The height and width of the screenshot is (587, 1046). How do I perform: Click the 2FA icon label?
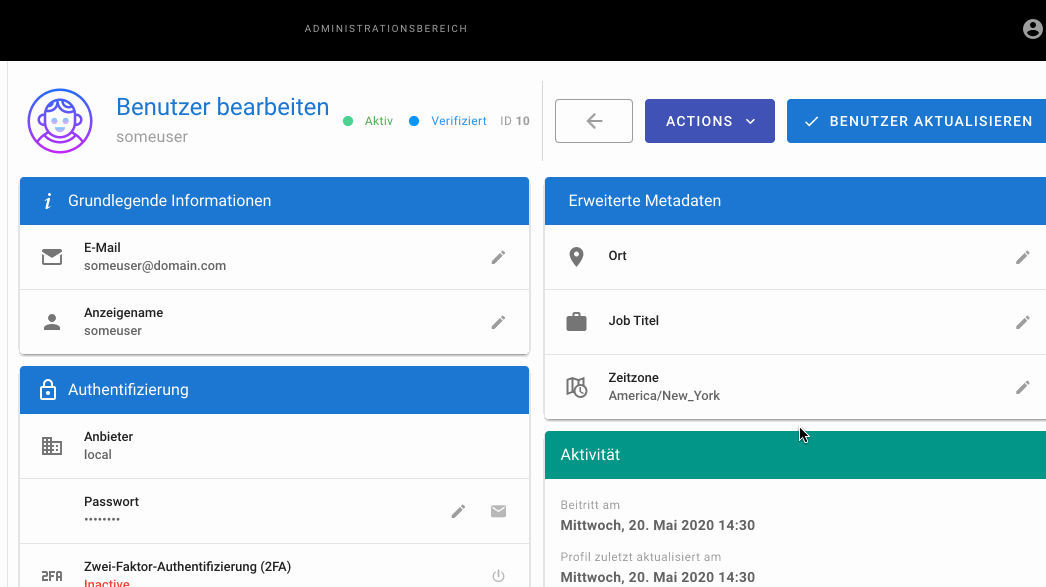pos(52,576)
